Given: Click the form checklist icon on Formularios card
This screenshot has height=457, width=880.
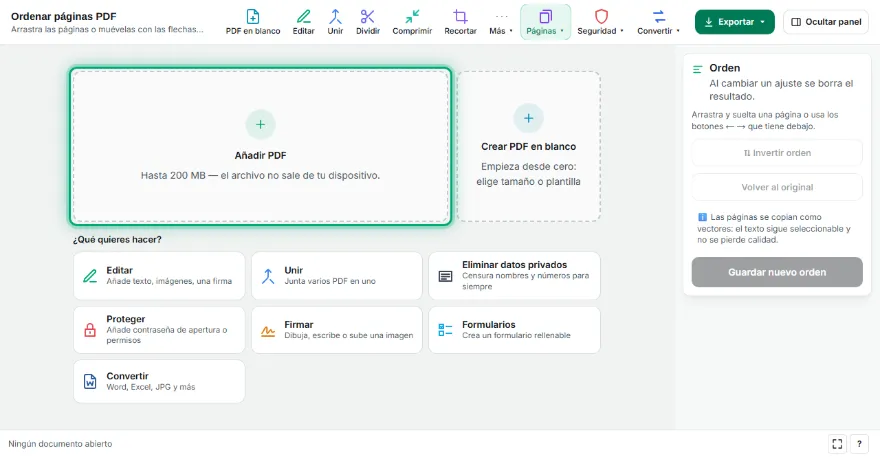Looking at the screenshot, I should 446,330.
